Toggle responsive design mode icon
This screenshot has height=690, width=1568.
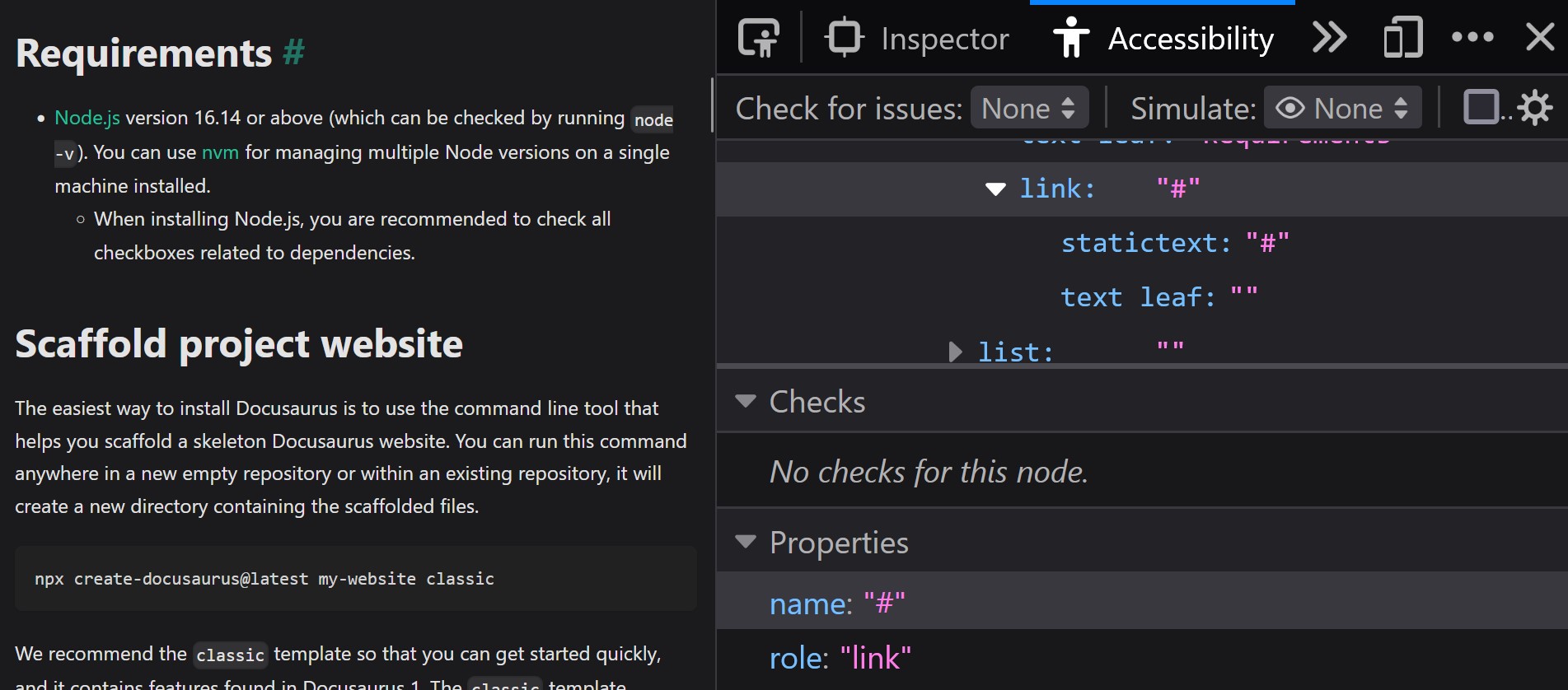[1402, 38]
